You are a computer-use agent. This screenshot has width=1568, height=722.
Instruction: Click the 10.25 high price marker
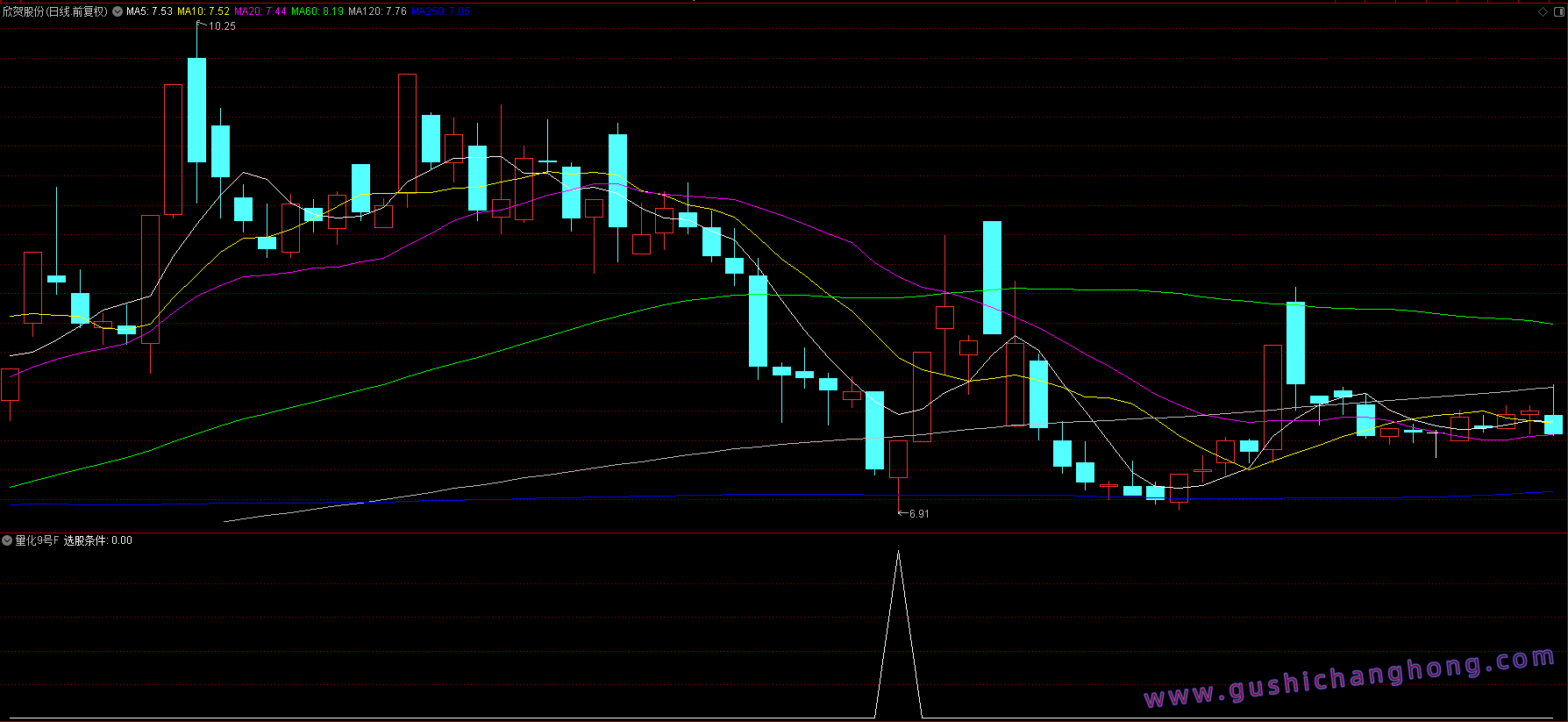[221, 26]
